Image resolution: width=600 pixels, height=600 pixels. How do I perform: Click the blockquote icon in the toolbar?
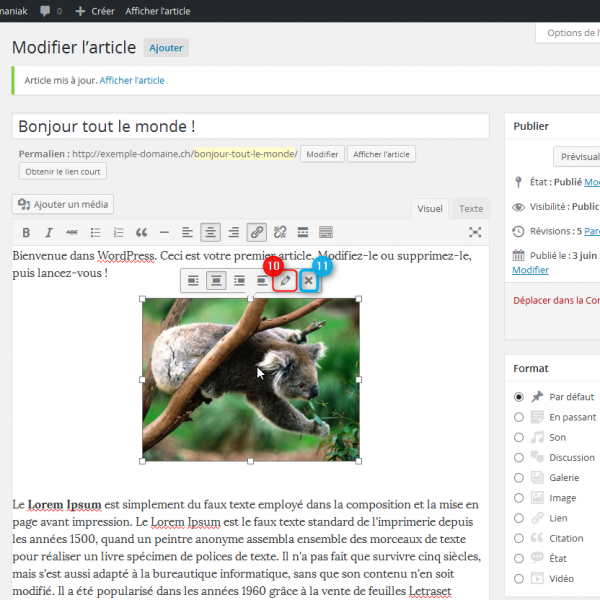pos(141,232)
